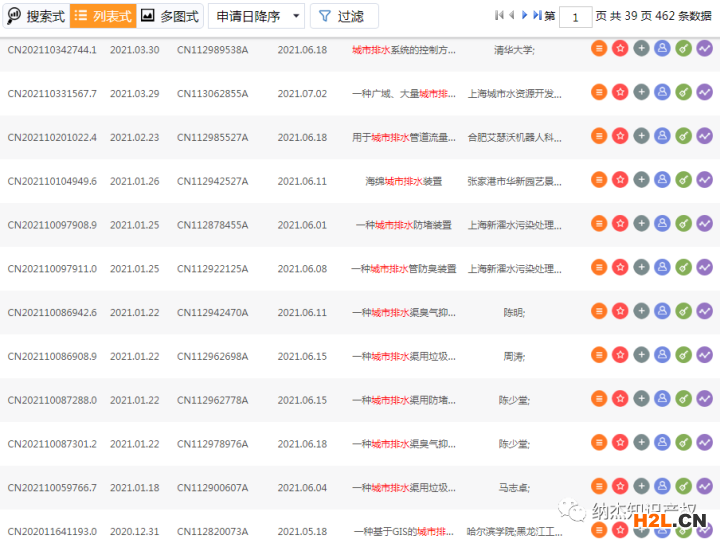The width and height of the screenshot is (720, 543).
Task: Click the orange list icon in the 清华大学 row
Action: 599,49
